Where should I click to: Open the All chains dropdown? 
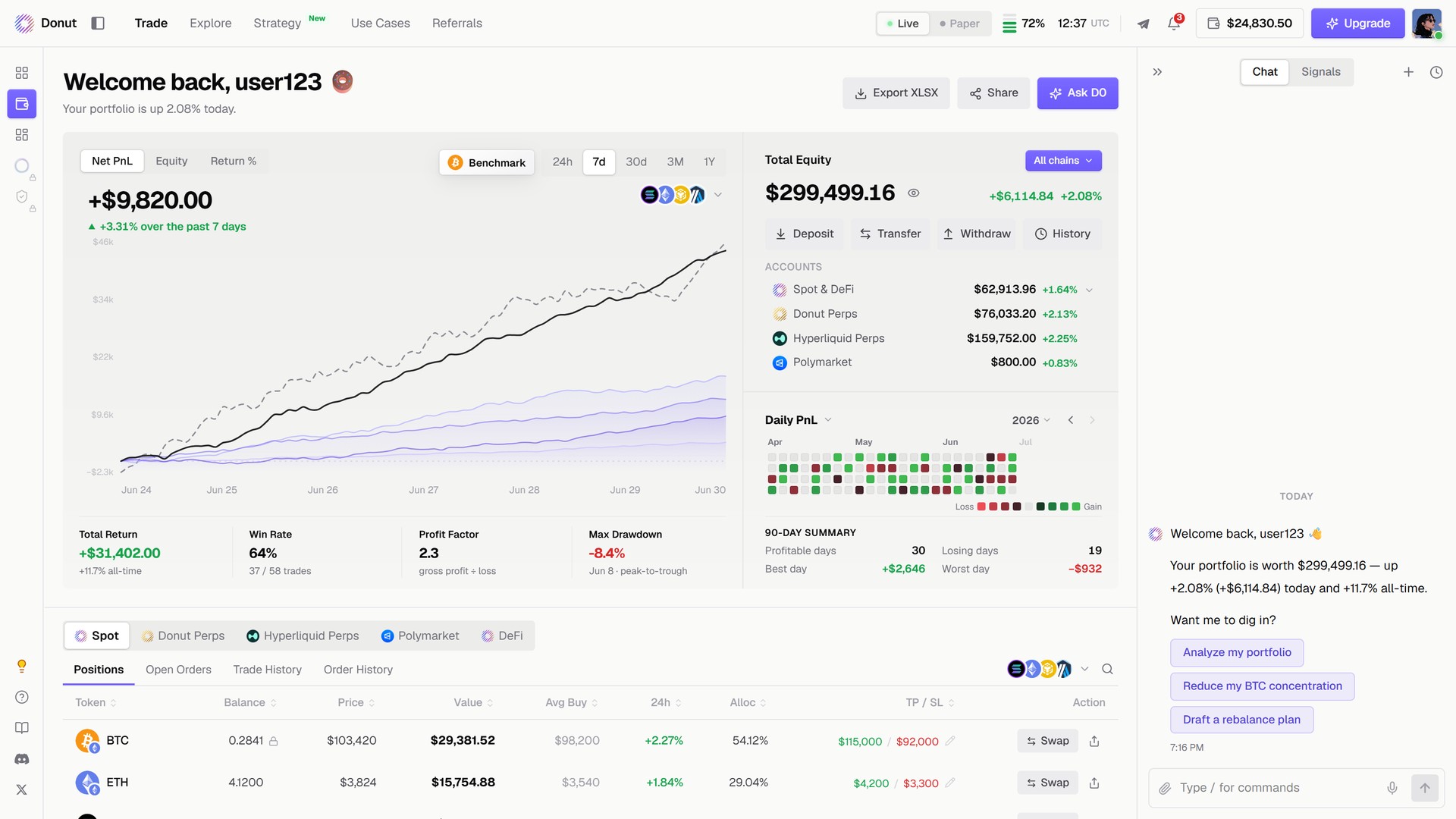[x=1063, y=161]
